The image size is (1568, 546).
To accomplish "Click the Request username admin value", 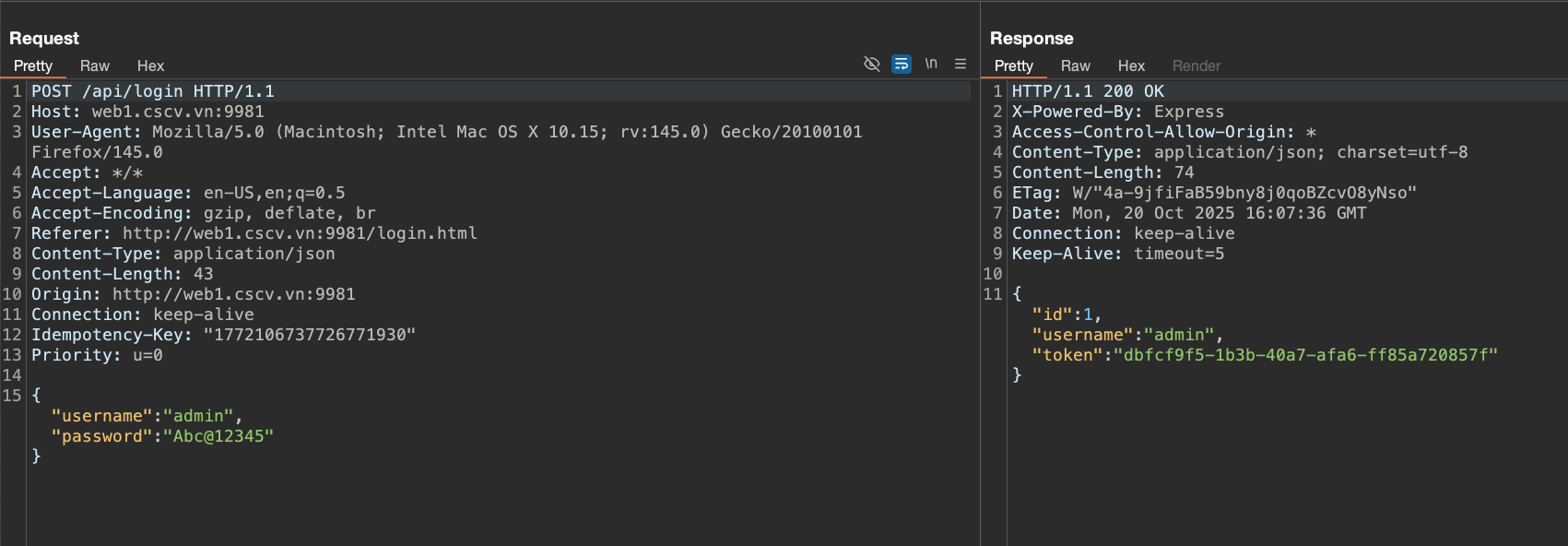I will (198, 416).
